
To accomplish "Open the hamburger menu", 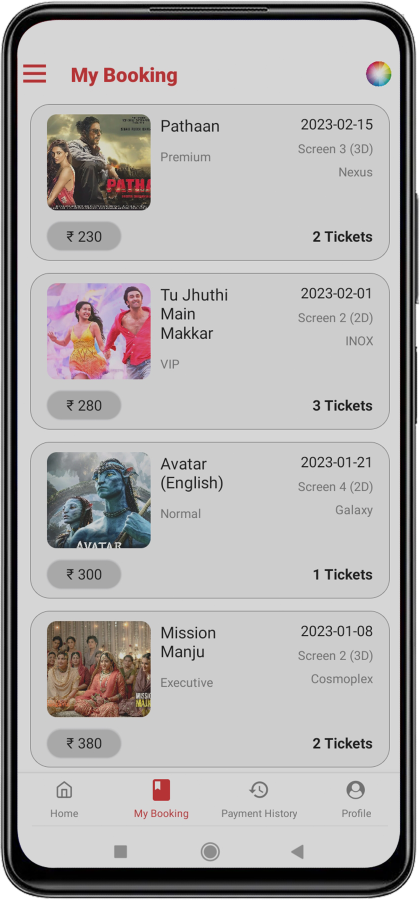I will click(34, 74).
